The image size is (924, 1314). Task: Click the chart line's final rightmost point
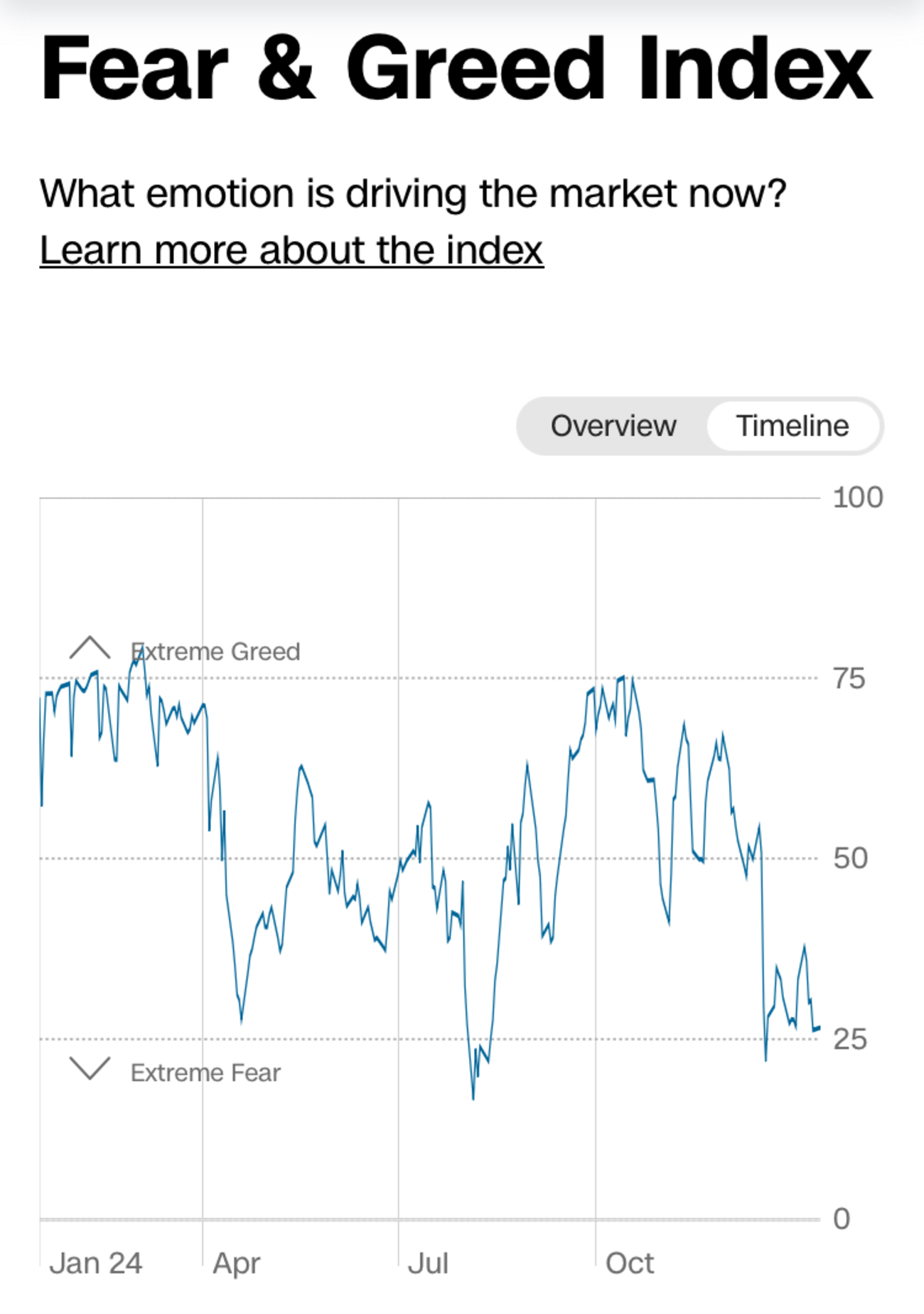[819, 1028]
